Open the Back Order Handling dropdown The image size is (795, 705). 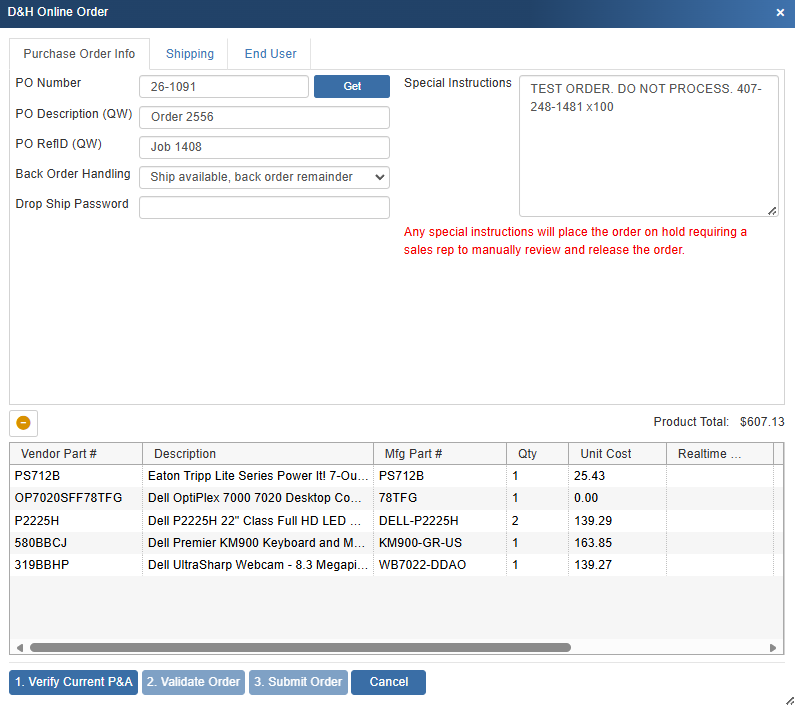(x=264, y=177)
